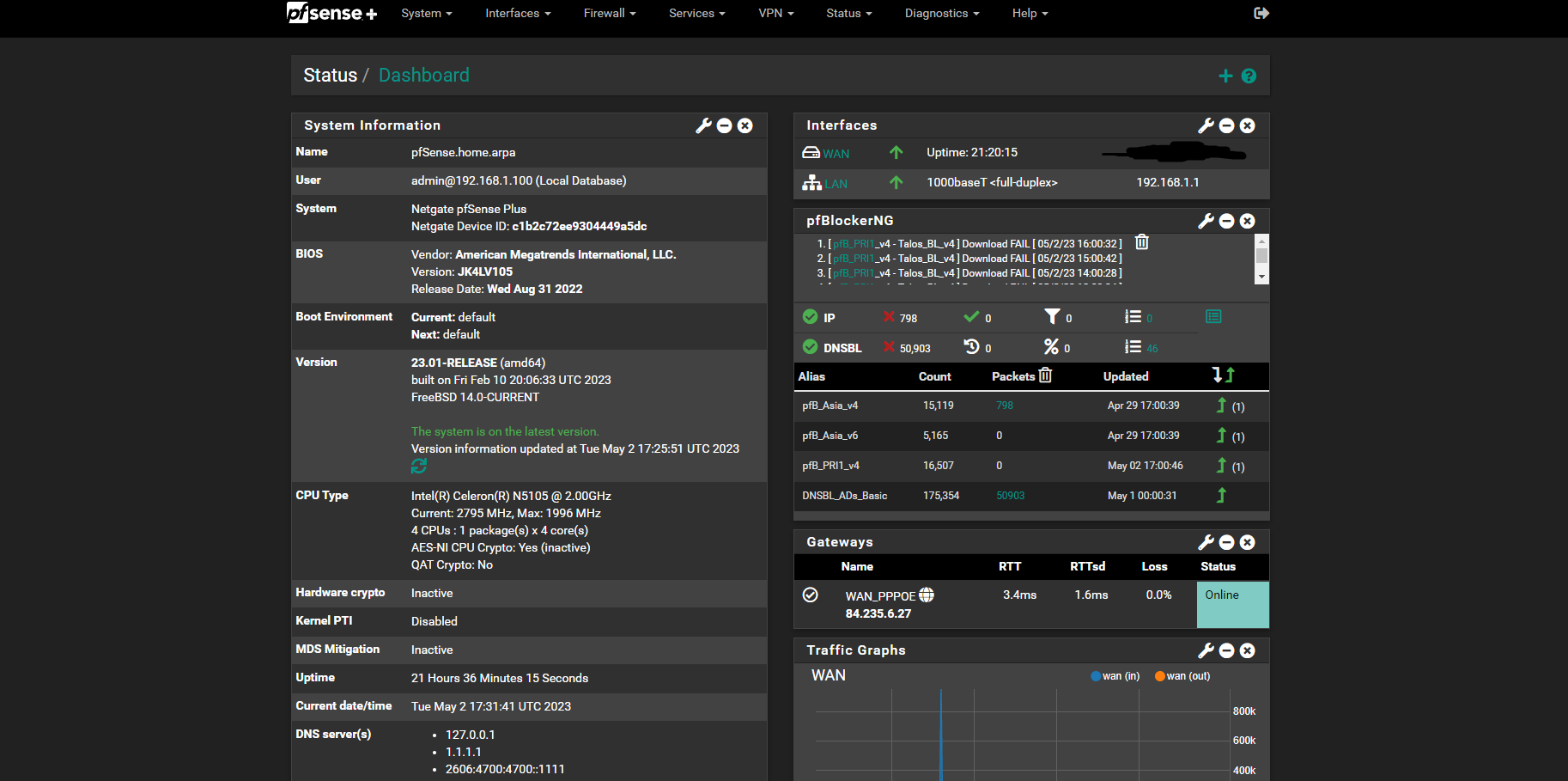
Task: Click the 50903 packets link for DNSBL_ADs_Basic
Action: pyautogui.click(x=1011, y=496)
